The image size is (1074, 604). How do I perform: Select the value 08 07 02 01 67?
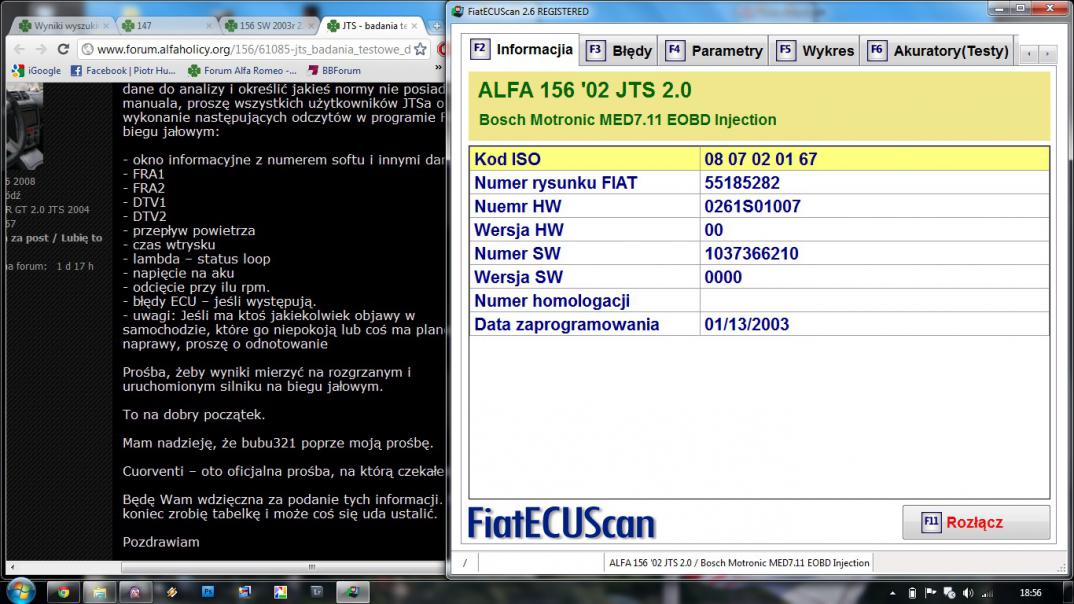[760, 159]
